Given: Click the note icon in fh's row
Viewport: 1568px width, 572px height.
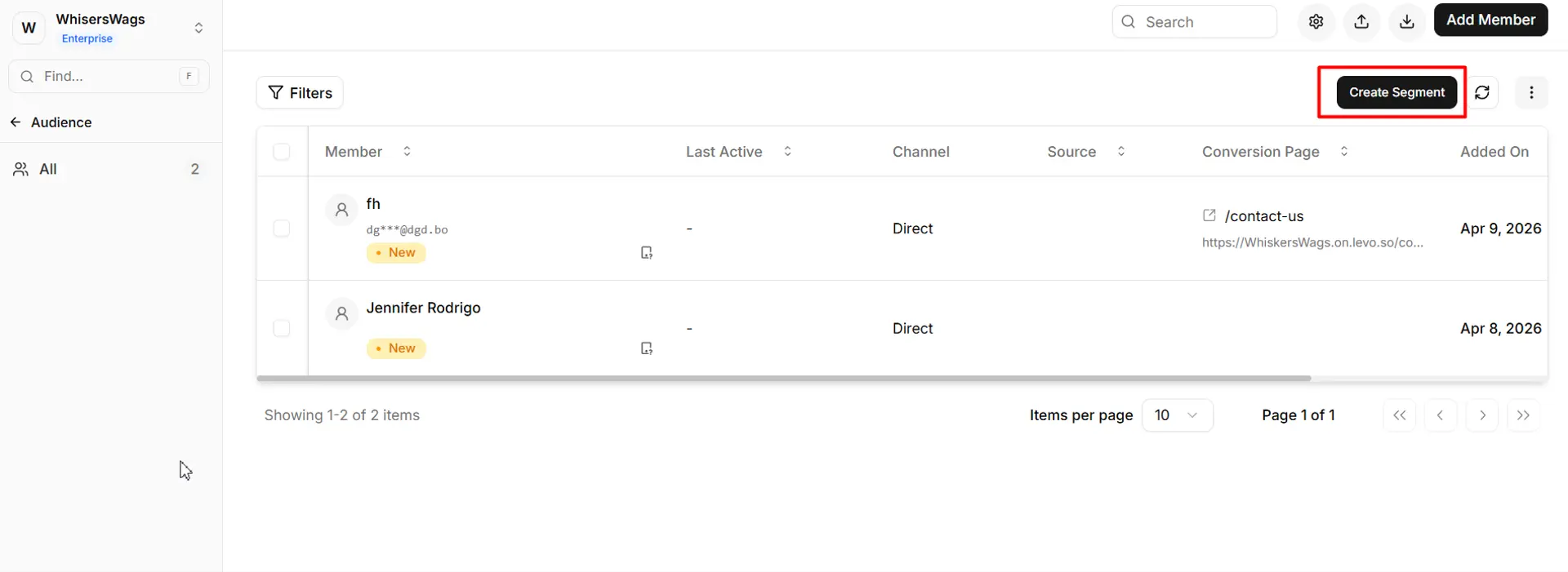Looking at the screenshot, I should 646,253.
